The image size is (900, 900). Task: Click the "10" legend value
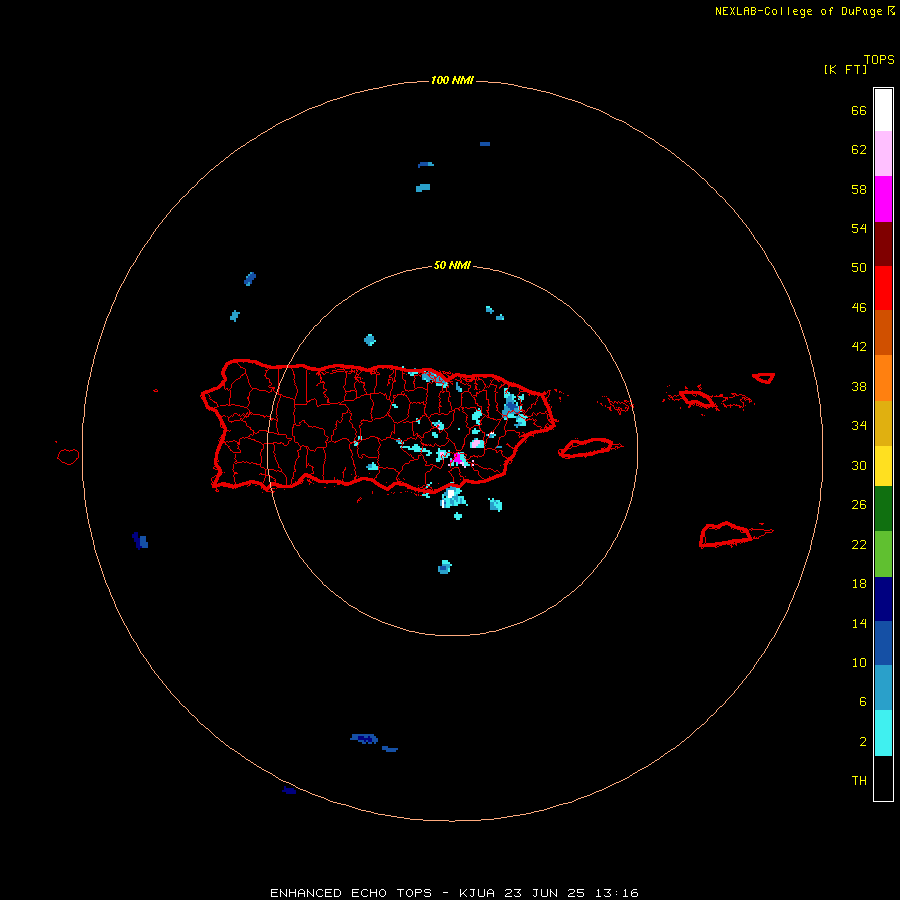click(x=859, y=663)
